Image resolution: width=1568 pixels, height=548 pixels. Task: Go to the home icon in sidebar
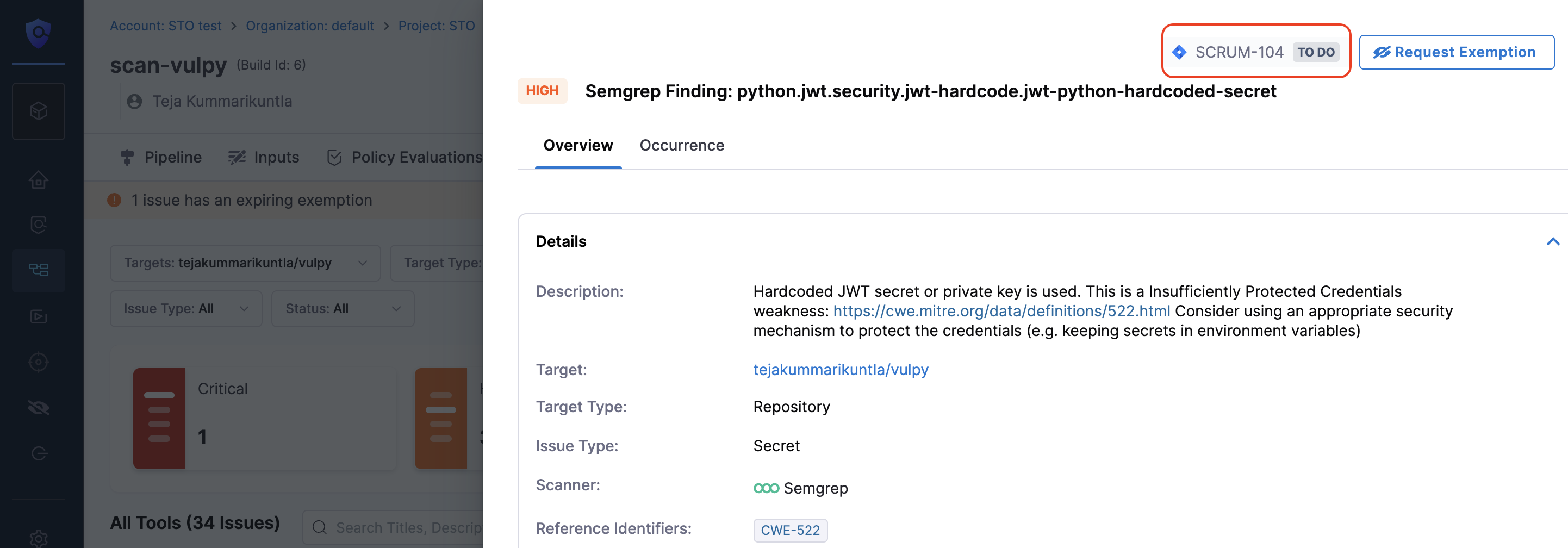coord(39,180)
